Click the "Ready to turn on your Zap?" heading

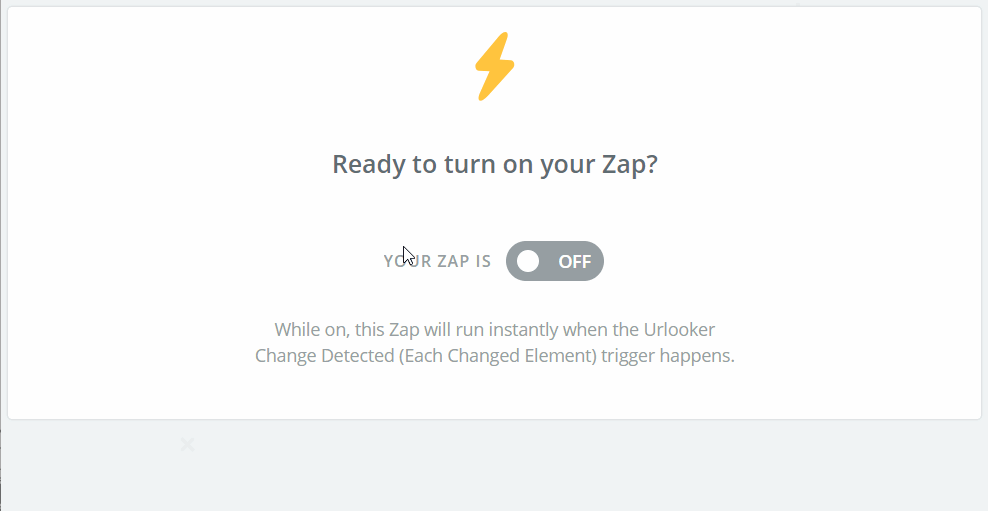[x=494, y=164]
